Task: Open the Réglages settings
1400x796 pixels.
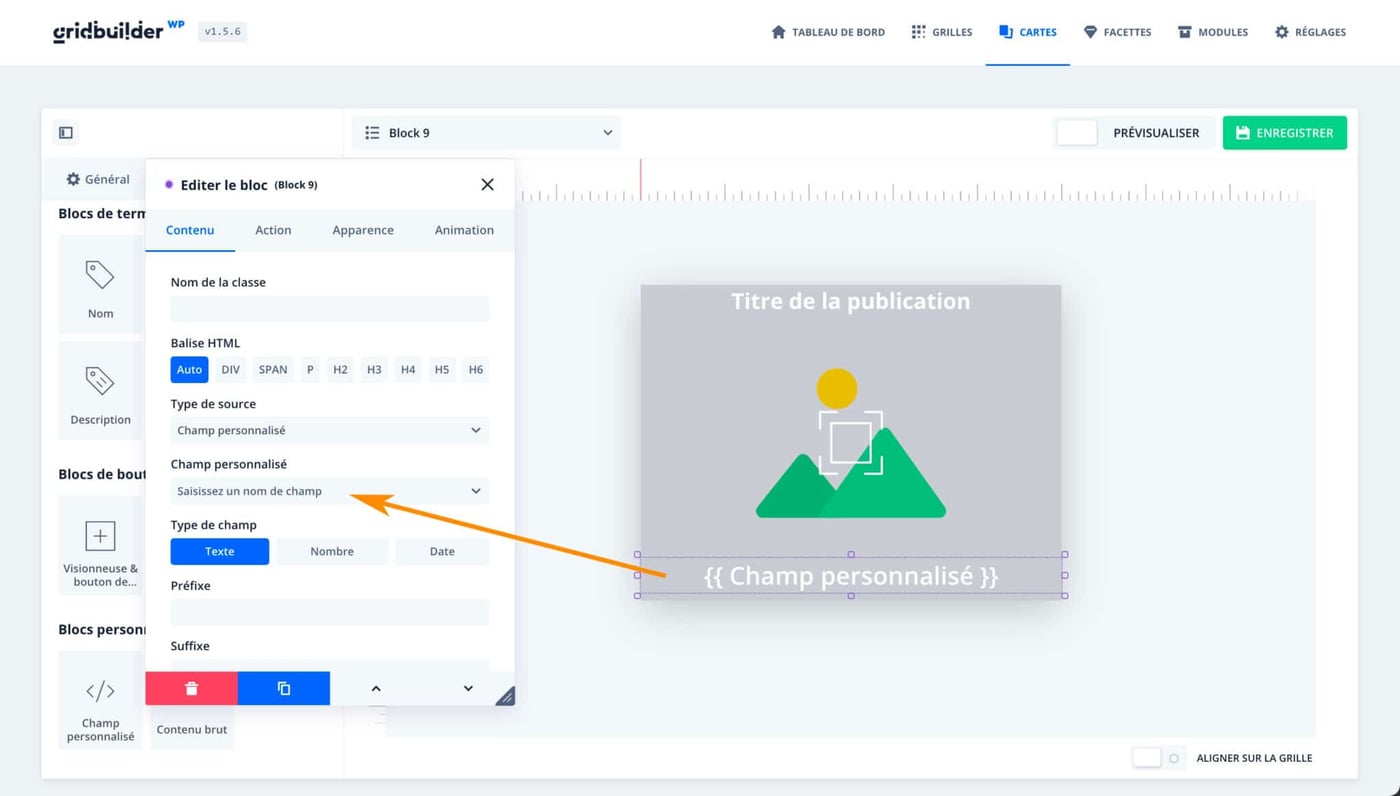Action: tap(1310, 31)
